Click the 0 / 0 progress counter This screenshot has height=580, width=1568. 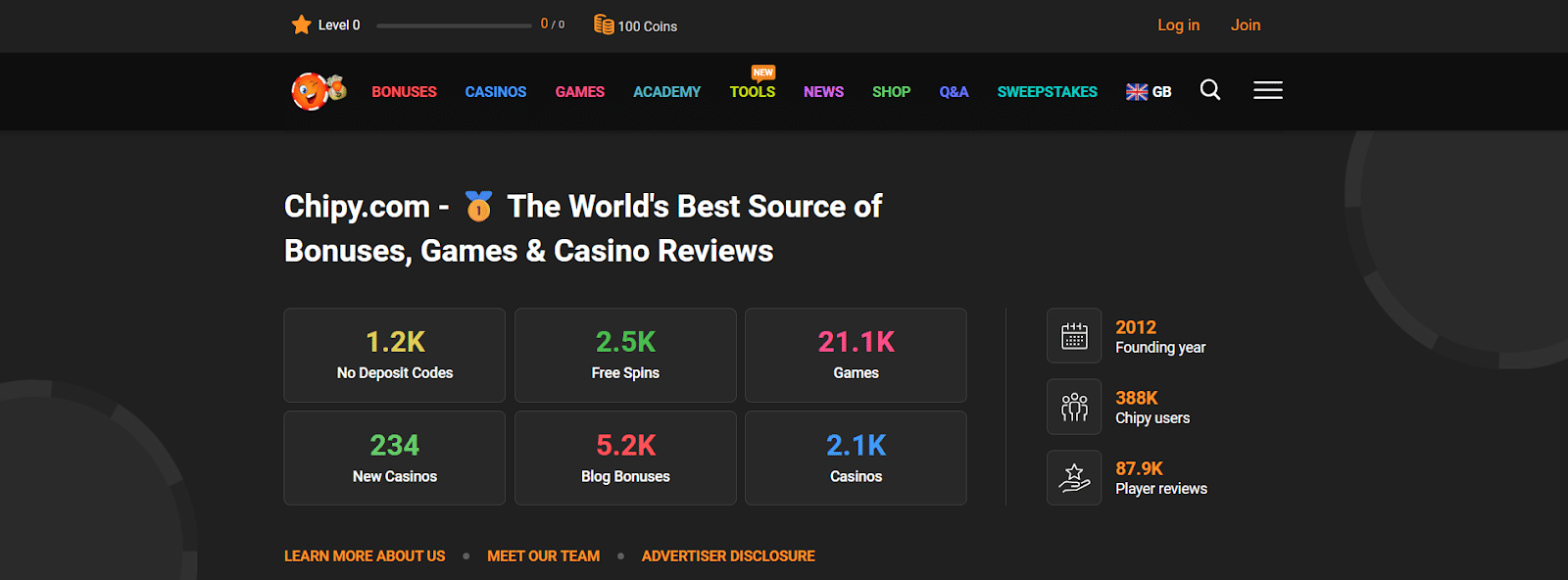tap(553, 24)
